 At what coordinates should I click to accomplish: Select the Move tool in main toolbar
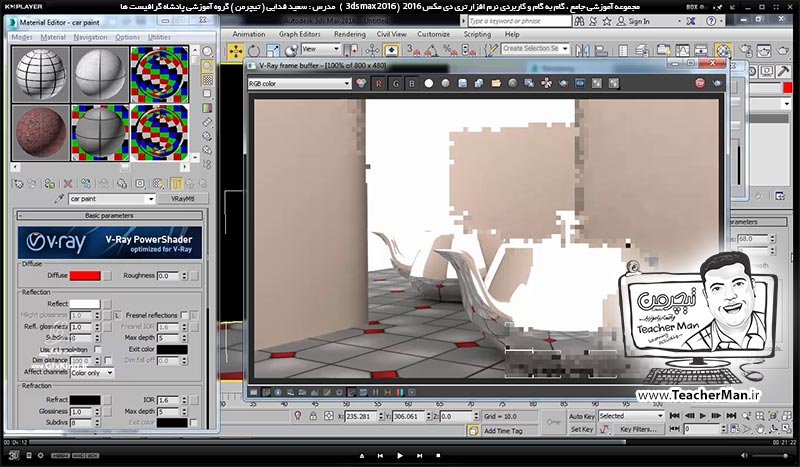tap(236, 51)
